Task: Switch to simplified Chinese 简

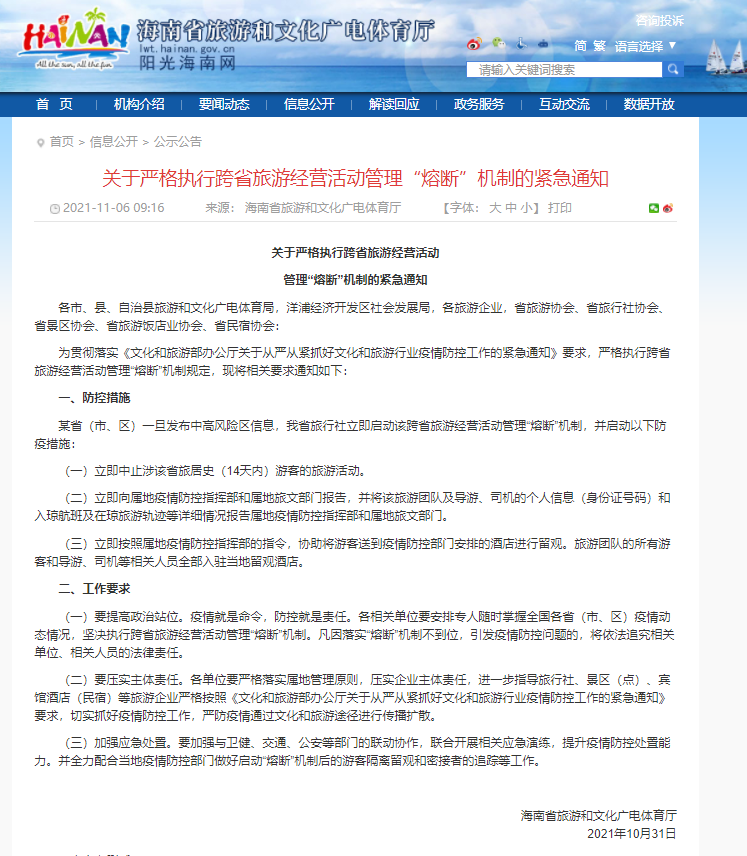Action: point(580,46)
